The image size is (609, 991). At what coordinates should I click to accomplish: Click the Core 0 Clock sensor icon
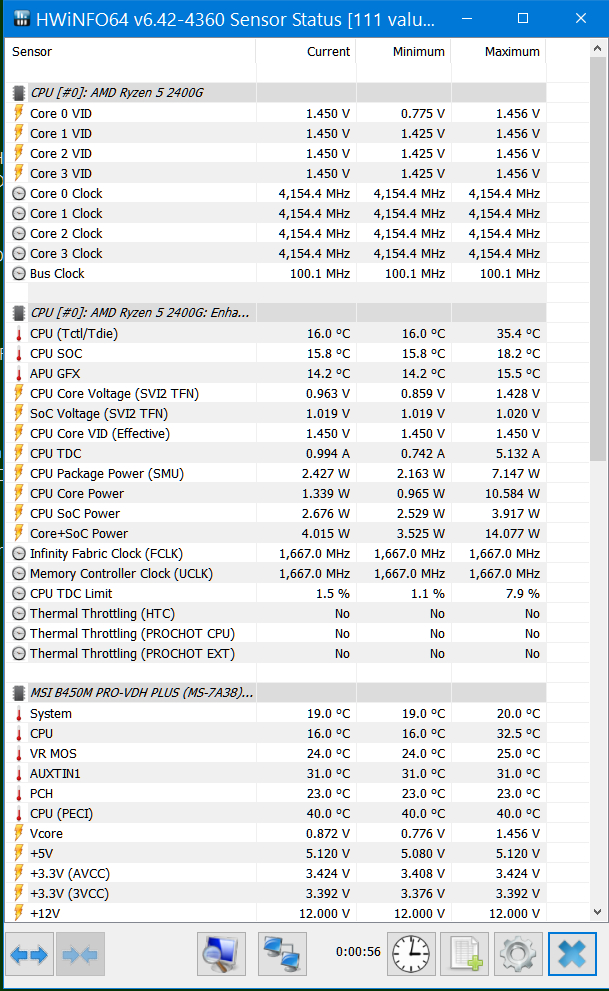tap(19, 193)
